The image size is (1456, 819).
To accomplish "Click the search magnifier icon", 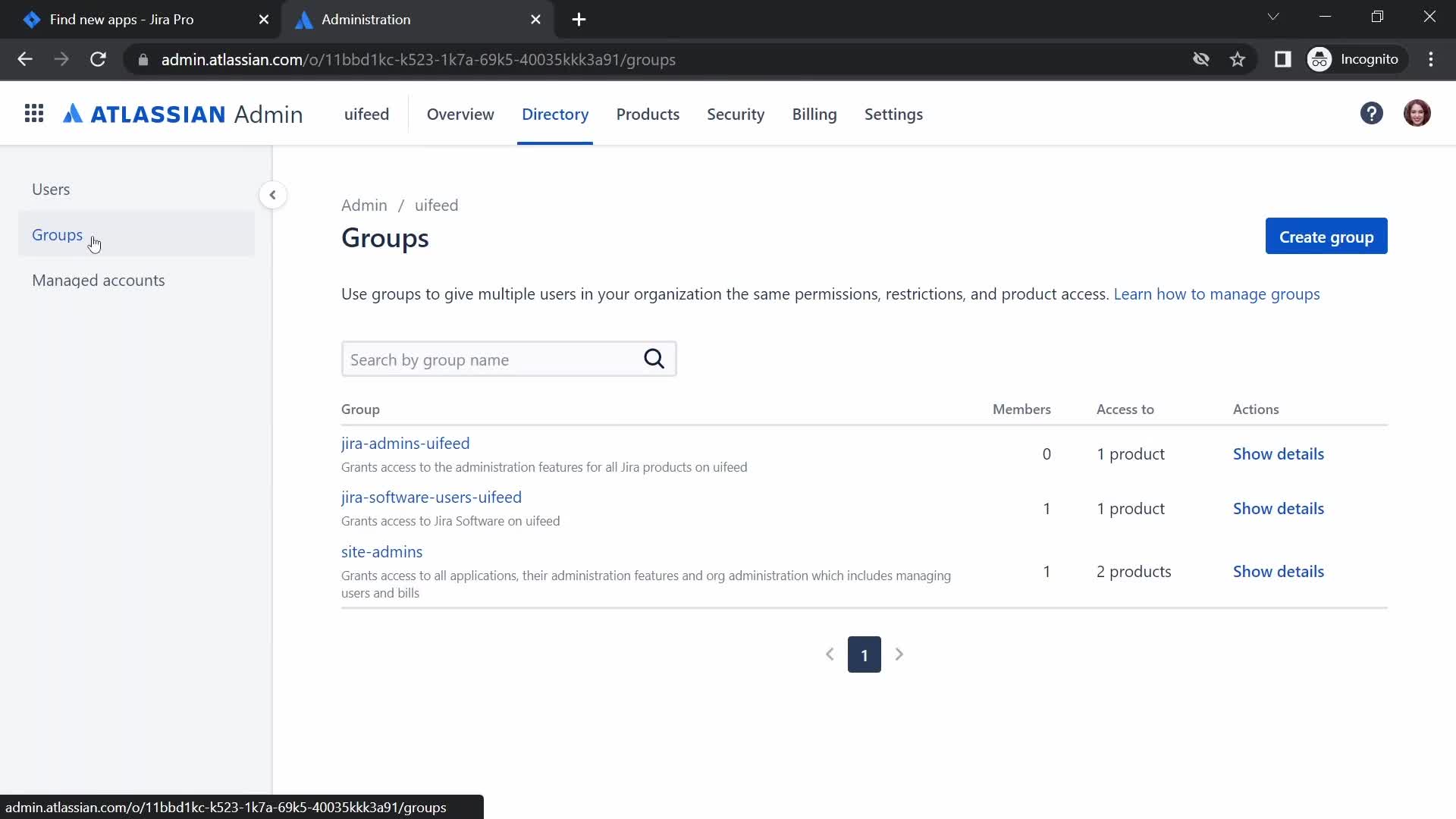I will point(654,359).
